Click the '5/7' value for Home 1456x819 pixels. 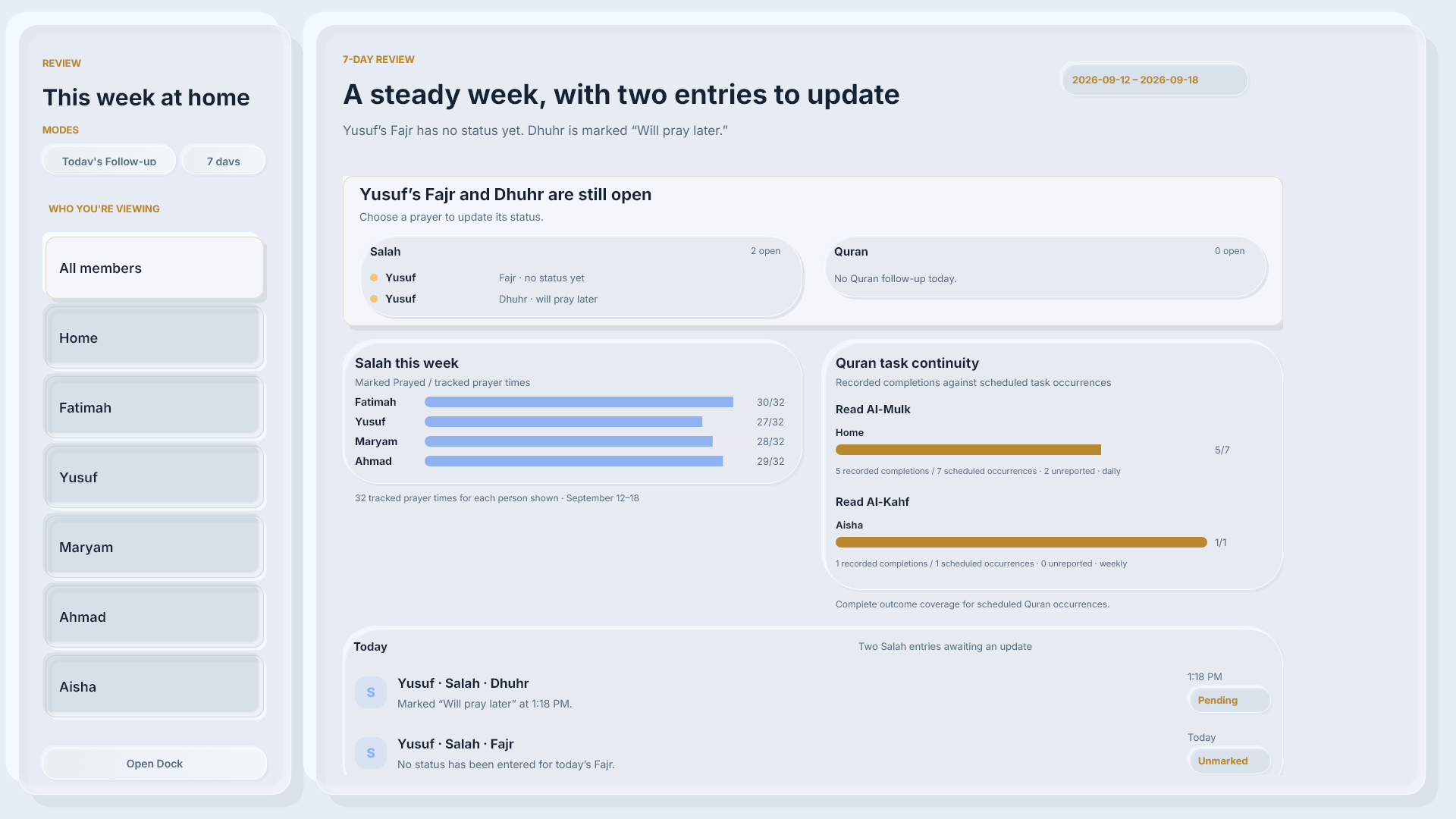click(1222, 450)
